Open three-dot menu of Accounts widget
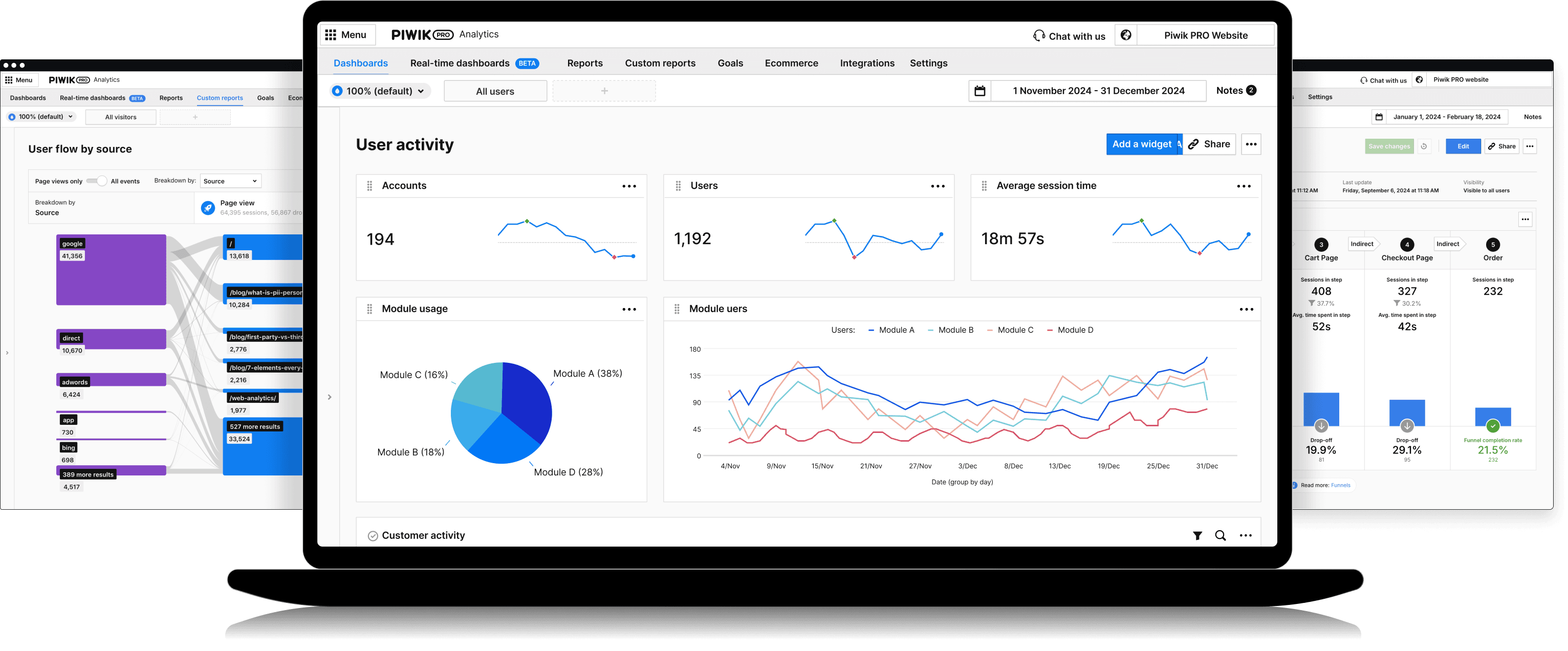This screenshot has width=1568, height=651. (x=629, y=186)
